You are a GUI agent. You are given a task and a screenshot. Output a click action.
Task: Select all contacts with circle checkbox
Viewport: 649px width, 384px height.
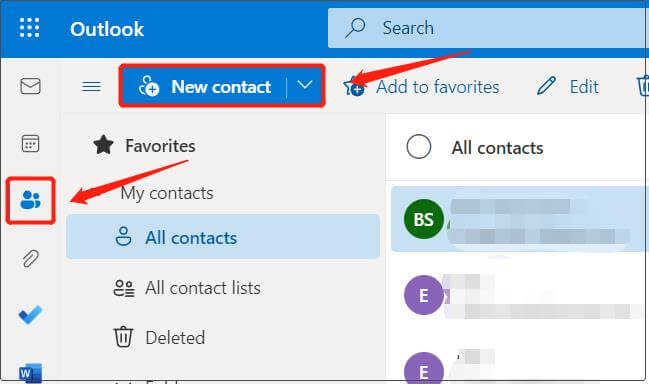tap(418, 147)
